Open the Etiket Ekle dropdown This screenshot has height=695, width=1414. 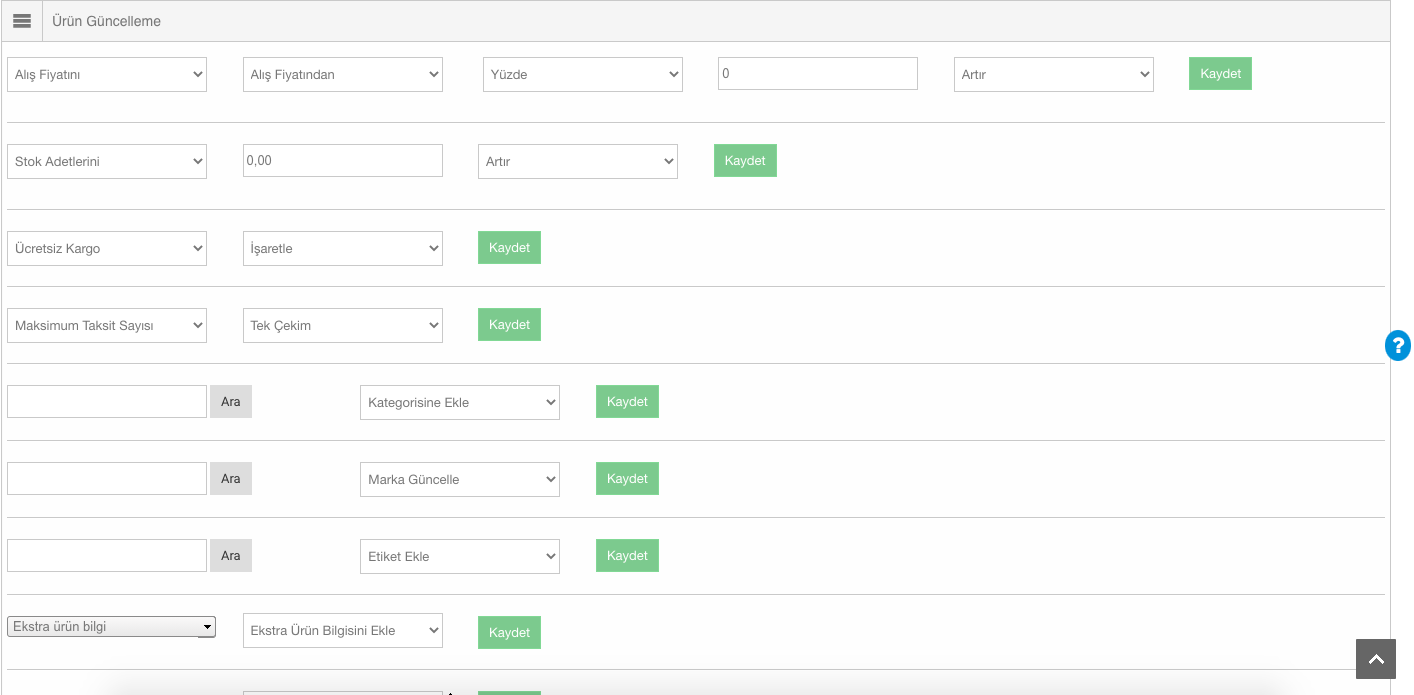coord(460,556)
